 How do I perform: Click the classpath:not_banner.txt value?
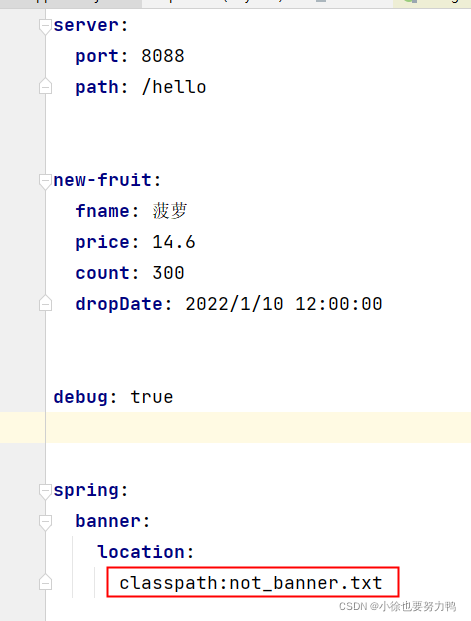point(251,583)
